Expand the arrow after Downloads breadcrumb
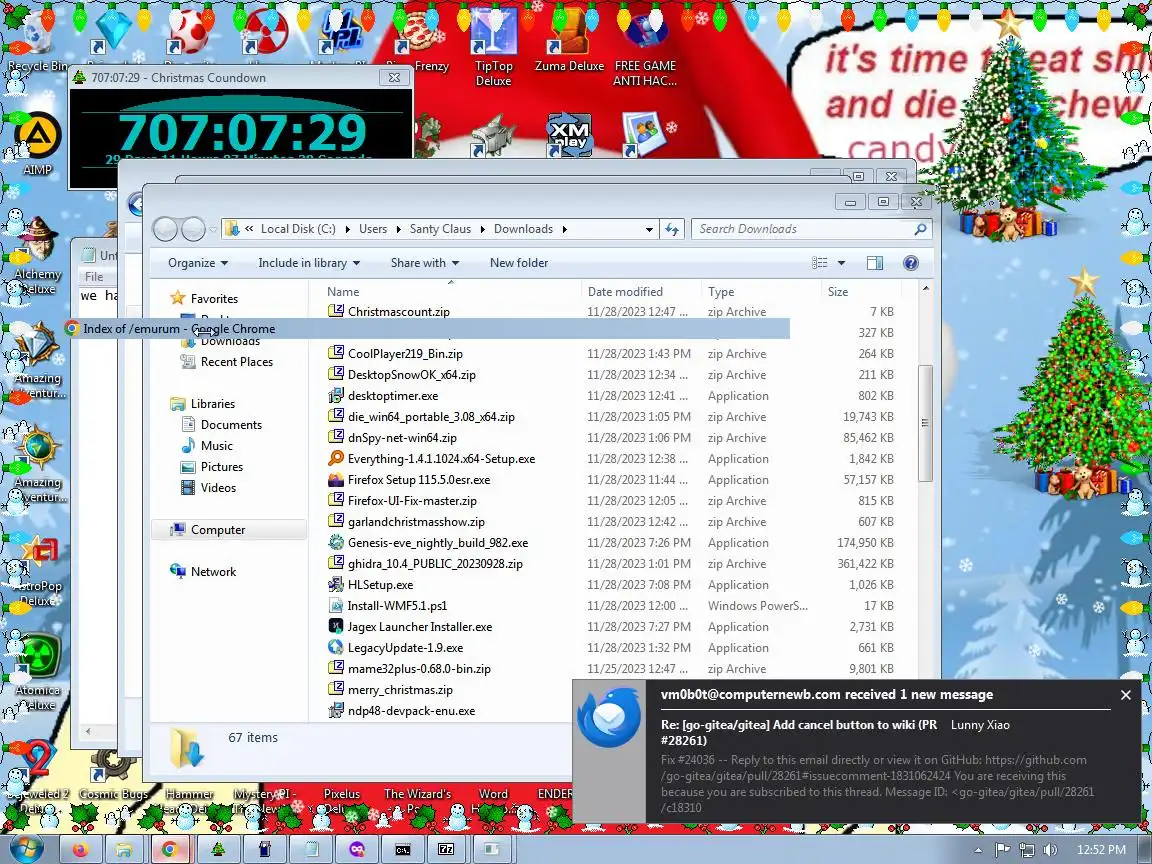 click(x=564, y=229)
